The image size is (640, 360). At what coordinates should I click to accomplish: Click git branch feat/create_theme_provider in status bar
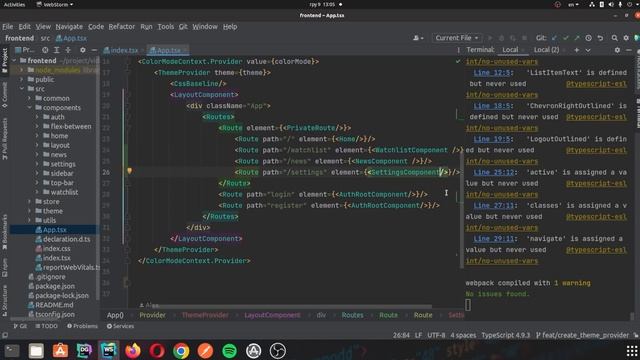(x=582, y=335)
